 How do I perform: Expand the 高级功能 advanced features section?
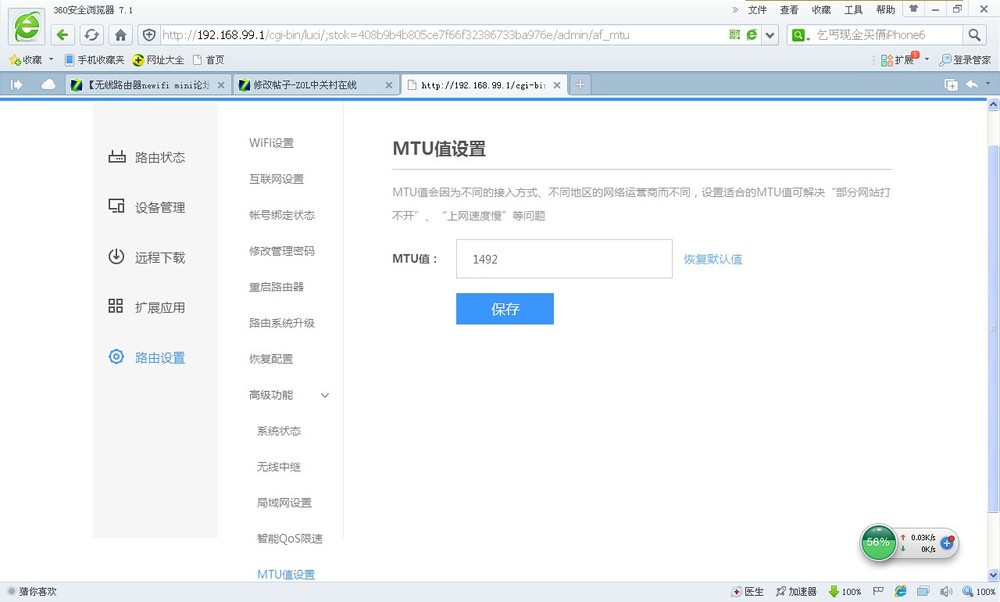pyautogui.click(x=289, y=395)
